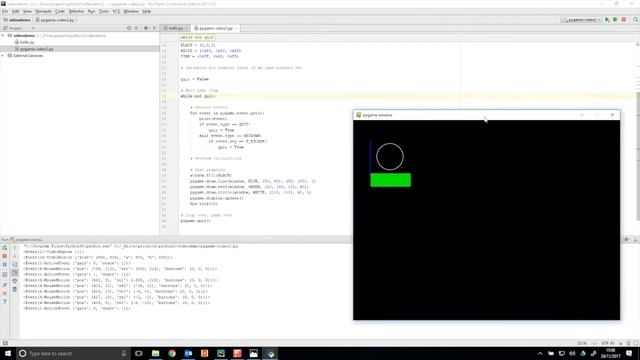The height and width of the screenshot is (360, 640).
Task: Open run configuration dropdown pygame-video2
Action: click(x=582, y=20)
